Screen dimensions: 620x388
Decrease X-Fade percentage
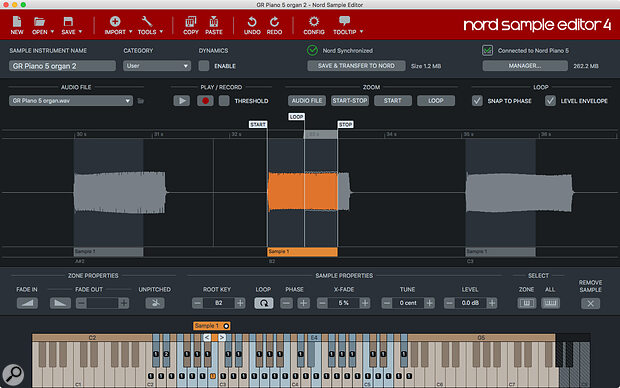point(322,303)
